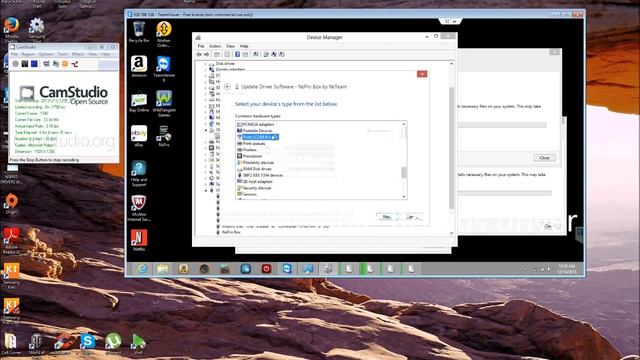
Task: Click the hardware types list scrollbar thumb
Action: (404, 172)
